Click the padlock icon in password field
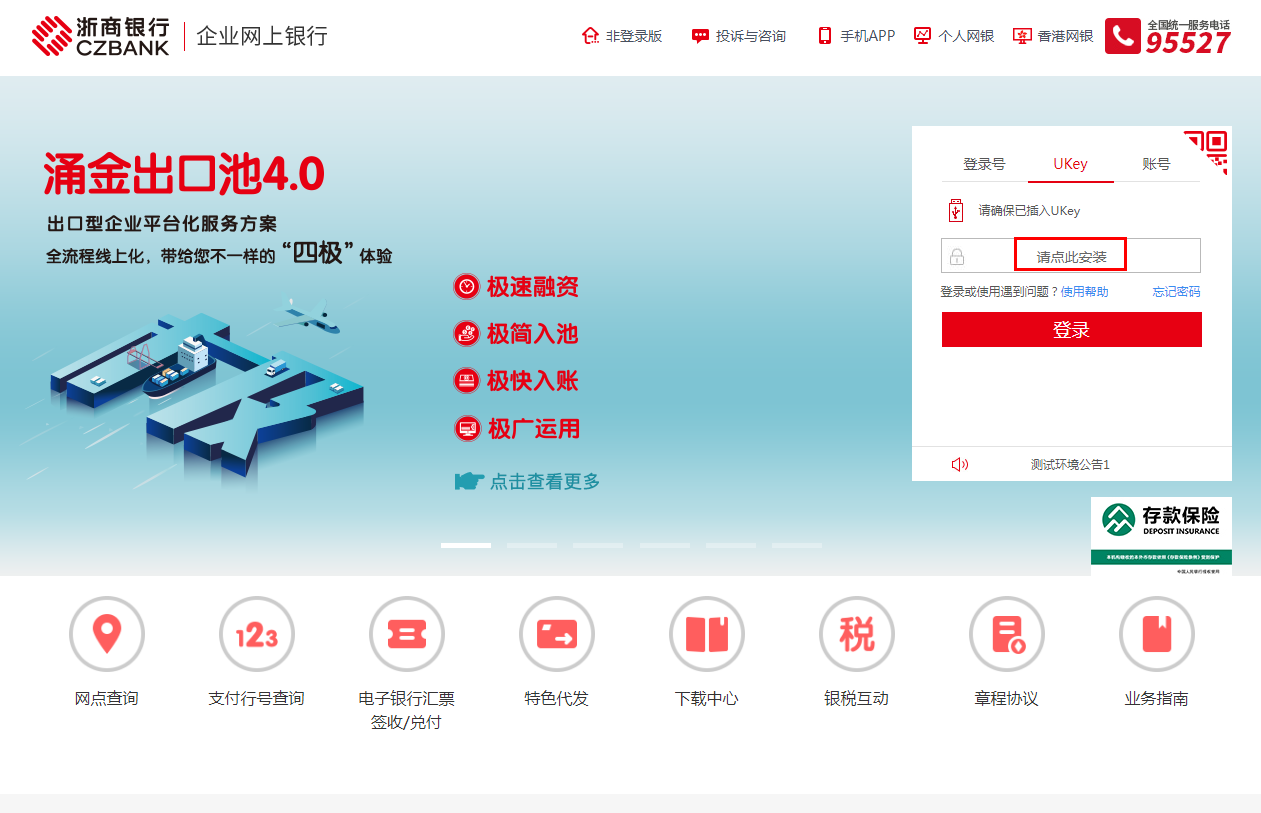This screenshot has width=1261, height=813. 957,256
